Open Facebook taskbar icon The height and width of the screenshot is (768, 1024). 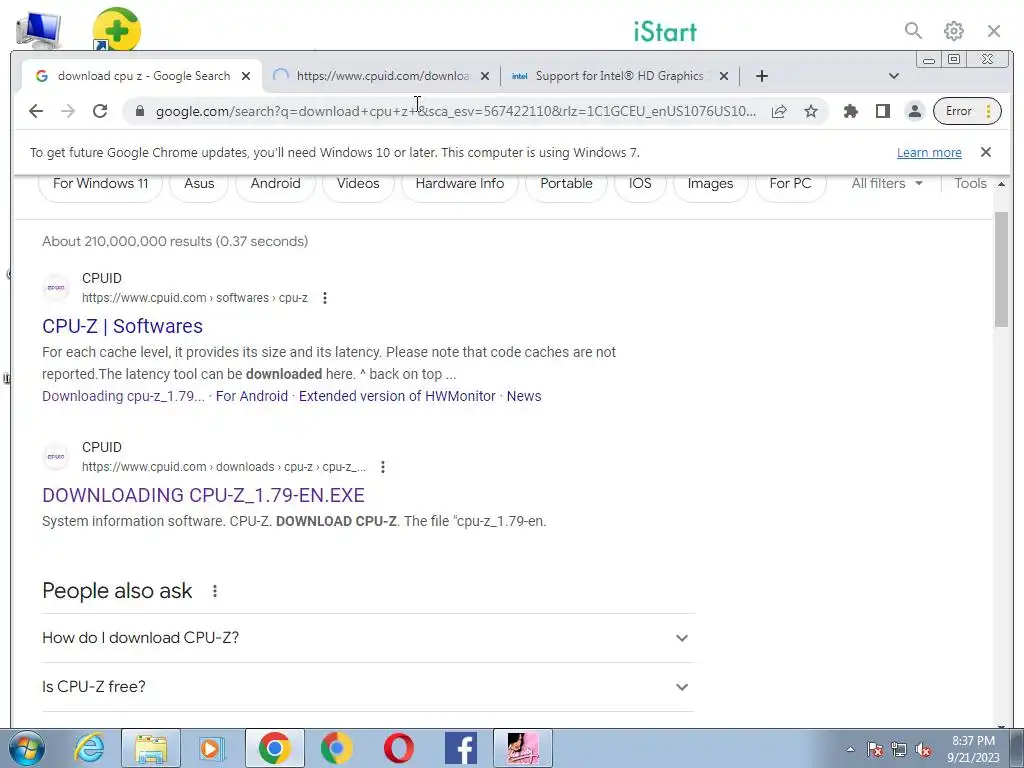point(460,748)
